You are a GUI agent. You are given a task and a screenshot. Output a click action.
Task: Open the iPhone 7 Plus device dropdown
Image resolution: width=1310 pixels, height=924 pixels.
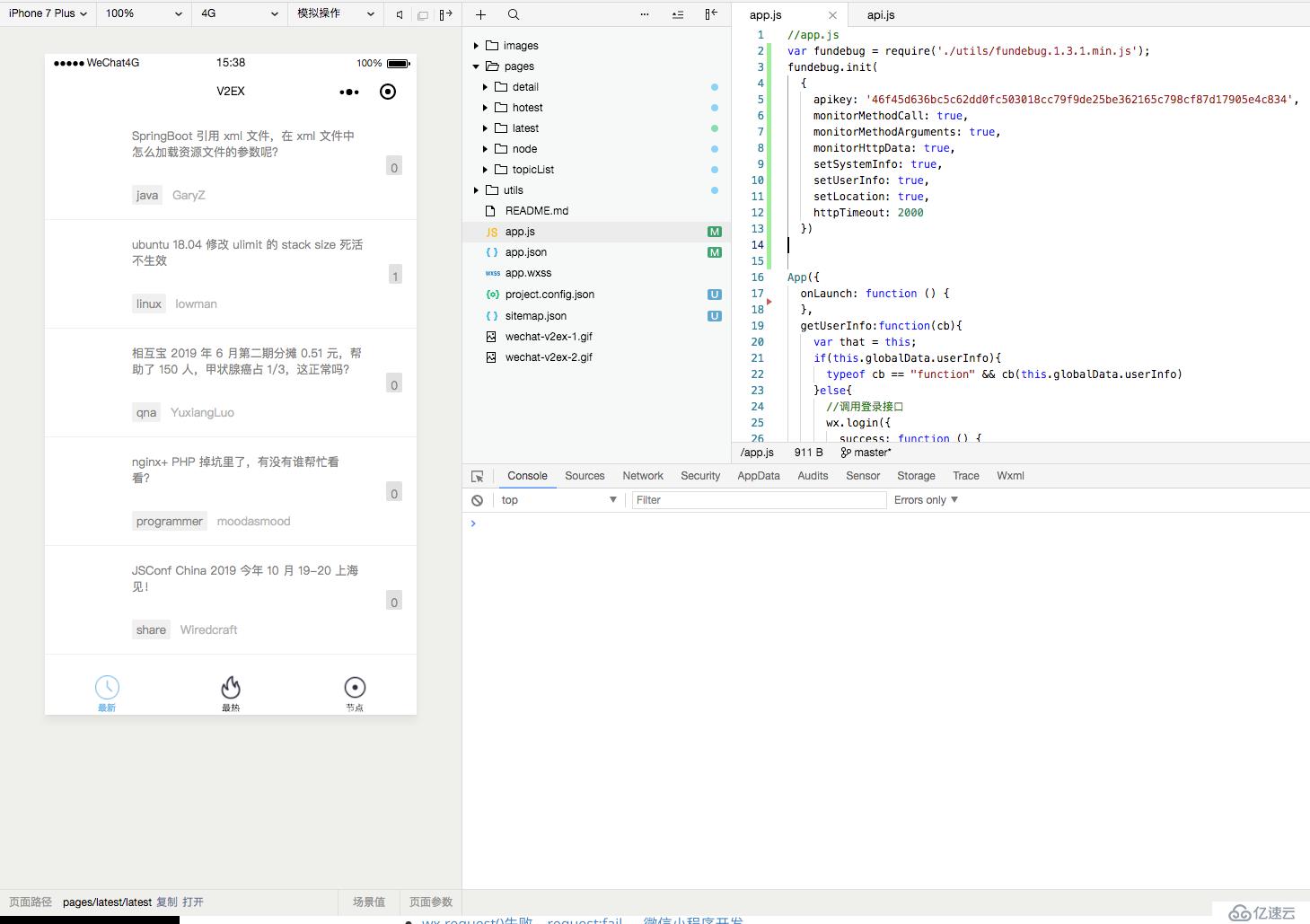[48, 13]
